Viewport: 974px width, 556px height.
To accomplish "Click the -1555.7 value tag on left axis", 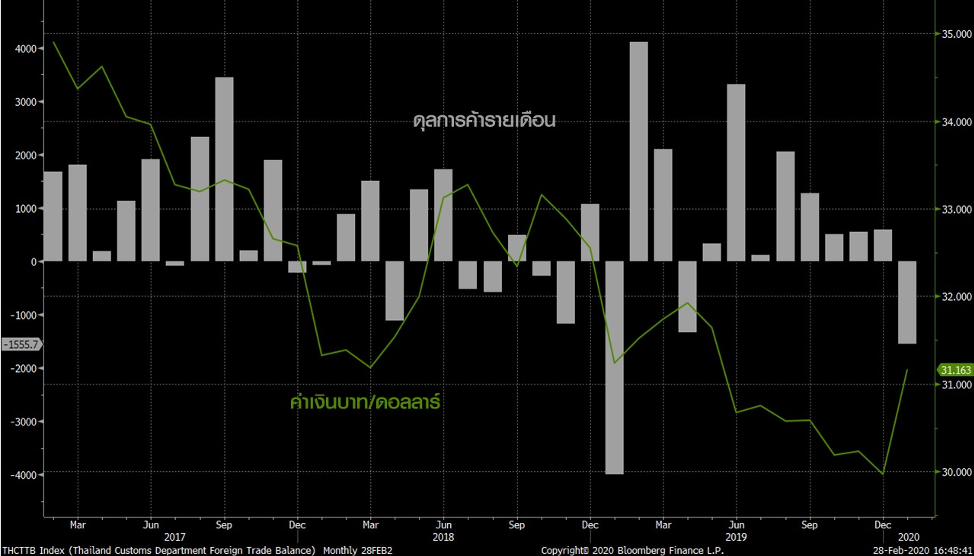I will (x=20, y=344).
